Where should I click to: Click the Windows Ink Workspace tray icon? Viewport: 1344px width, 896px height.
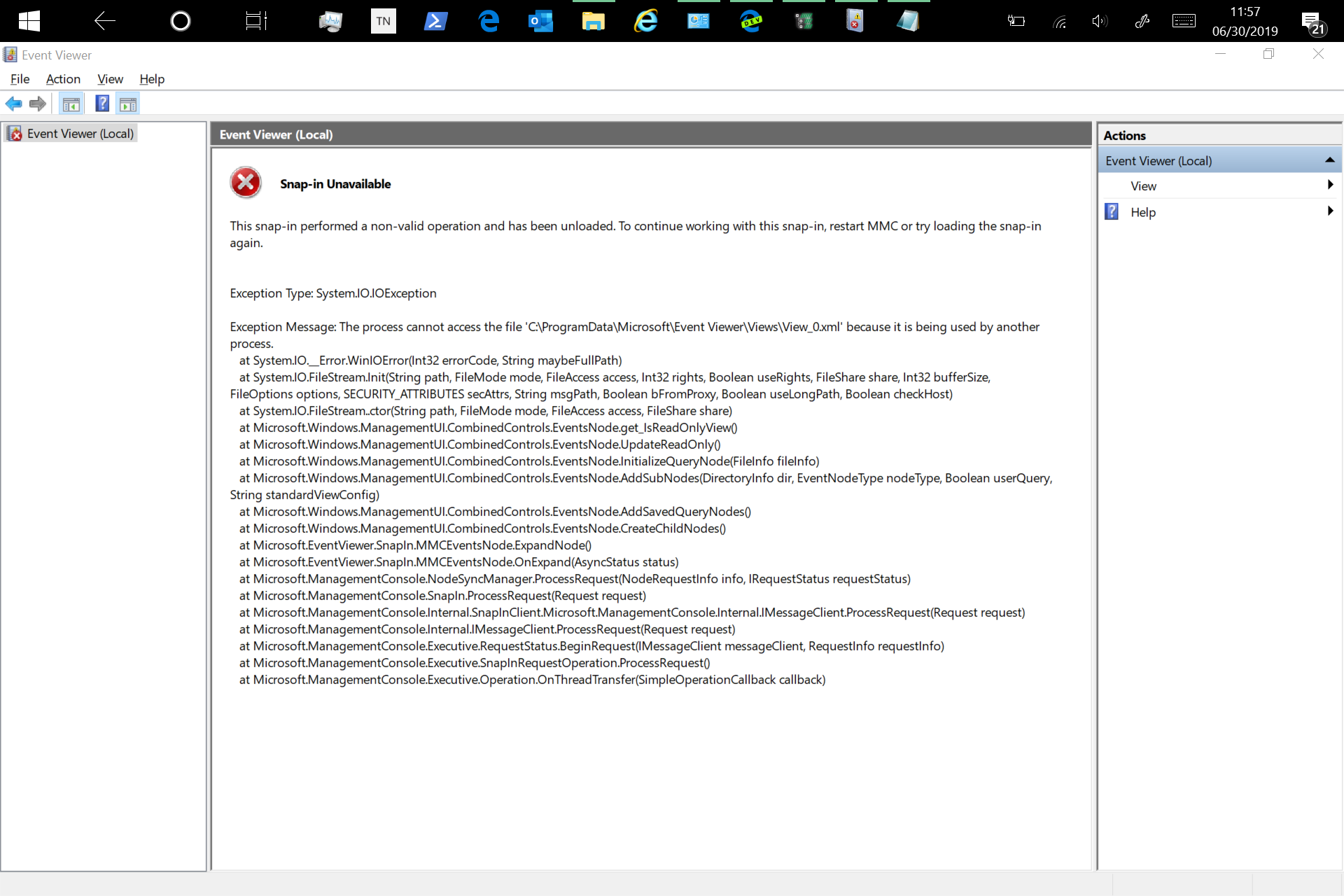tap(1142, 21)
